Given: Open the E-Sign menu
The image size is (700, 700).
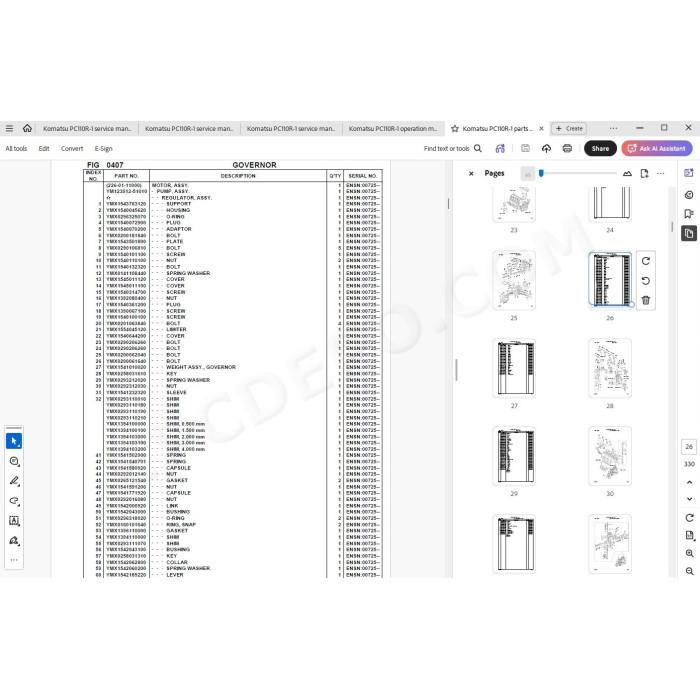Looking at the screenshot, I should click(103, 149).
